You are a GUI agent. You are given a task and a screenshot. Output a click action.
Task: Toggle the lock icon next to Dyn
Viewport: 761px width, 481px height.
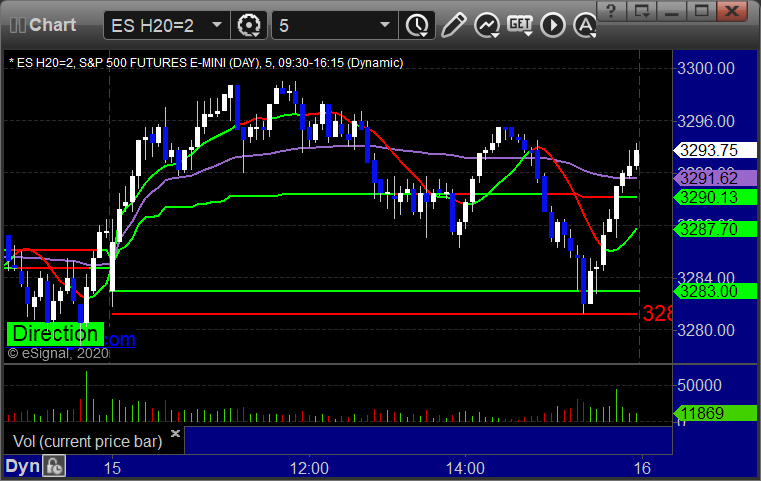point(54,466)
